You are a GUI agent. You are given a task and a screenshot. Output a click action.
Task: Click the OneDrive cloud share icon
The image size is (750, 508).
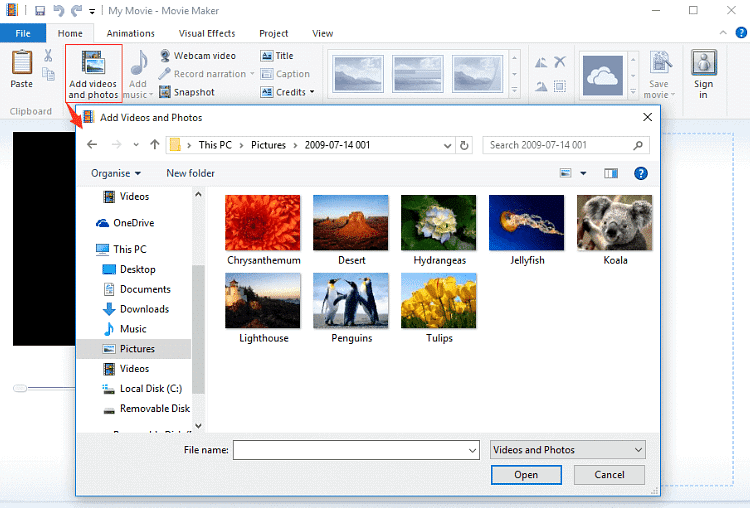pyautogui.click(x=603, y=75)
